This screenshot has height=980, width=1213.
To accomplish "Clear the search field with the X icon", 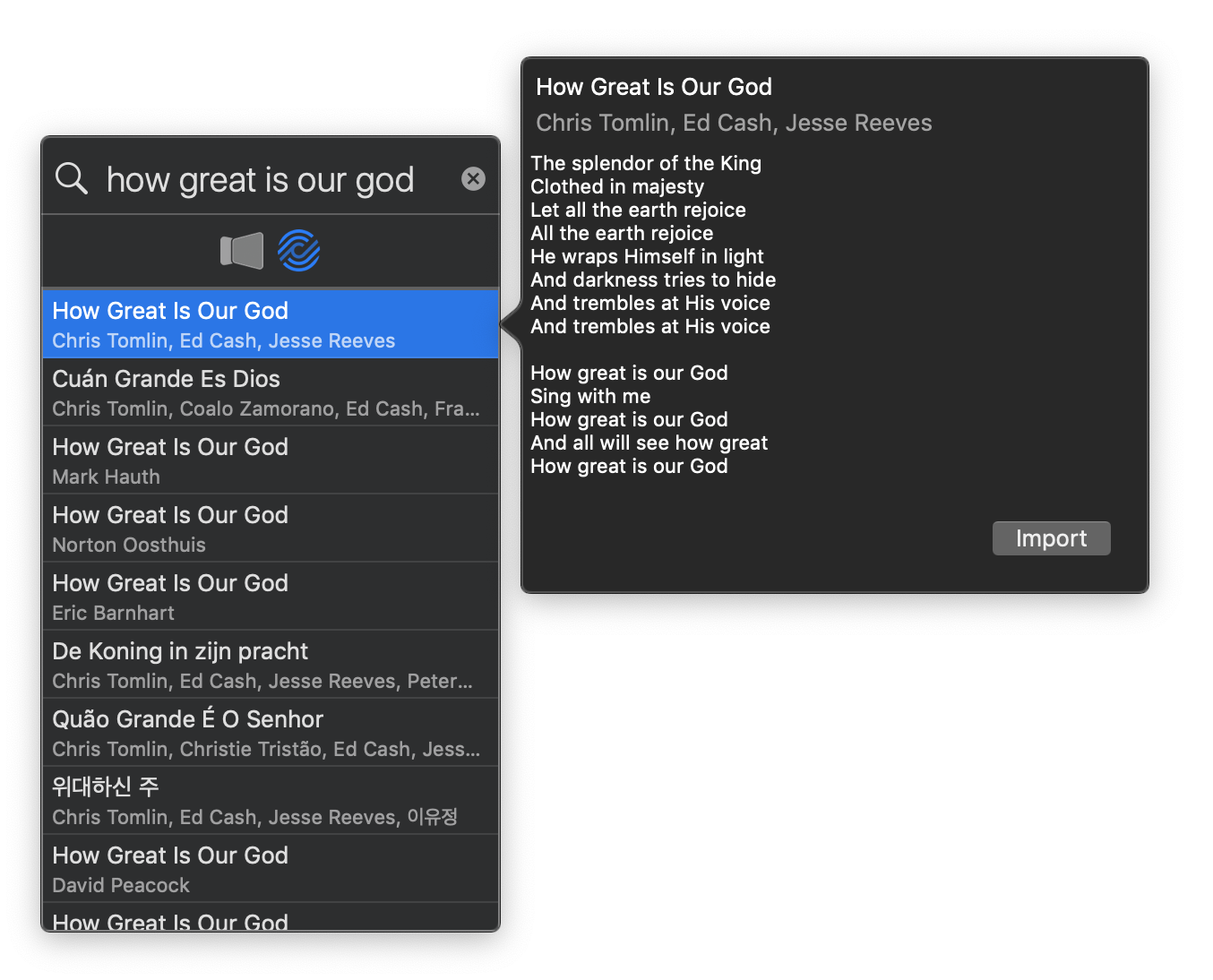I will click(x=473, y=179).
